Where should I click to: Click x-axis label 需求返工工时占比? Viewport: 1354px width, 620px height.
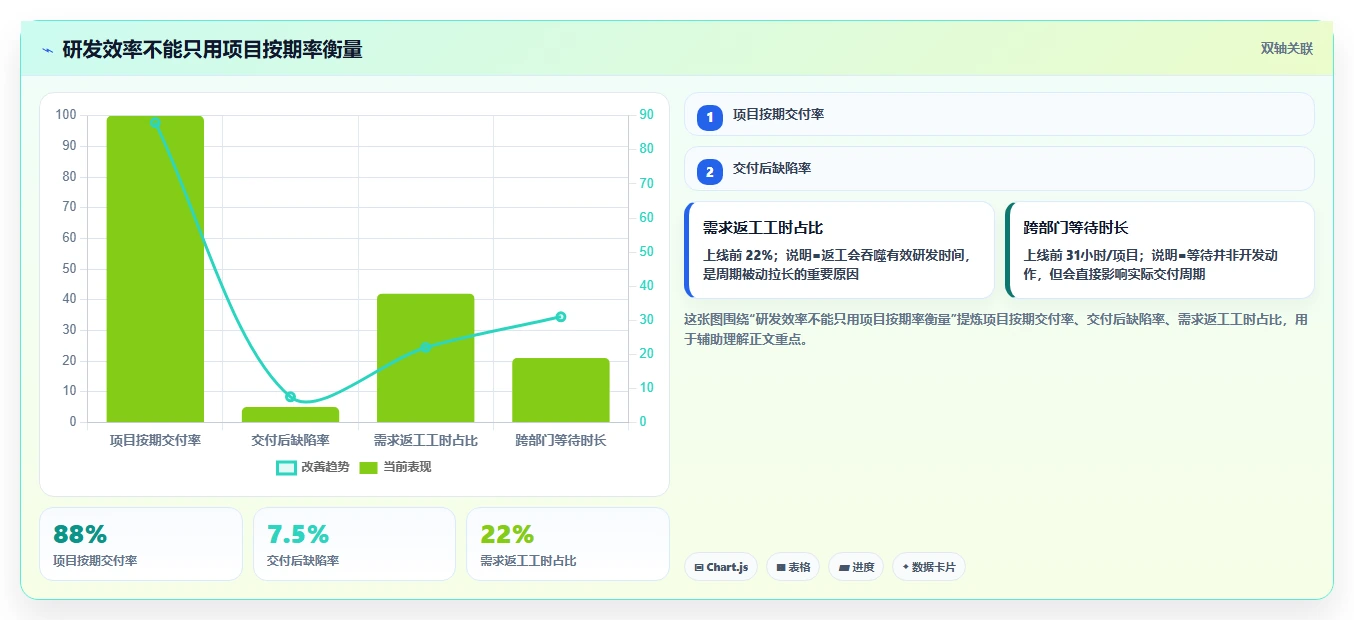pos(425,440)
